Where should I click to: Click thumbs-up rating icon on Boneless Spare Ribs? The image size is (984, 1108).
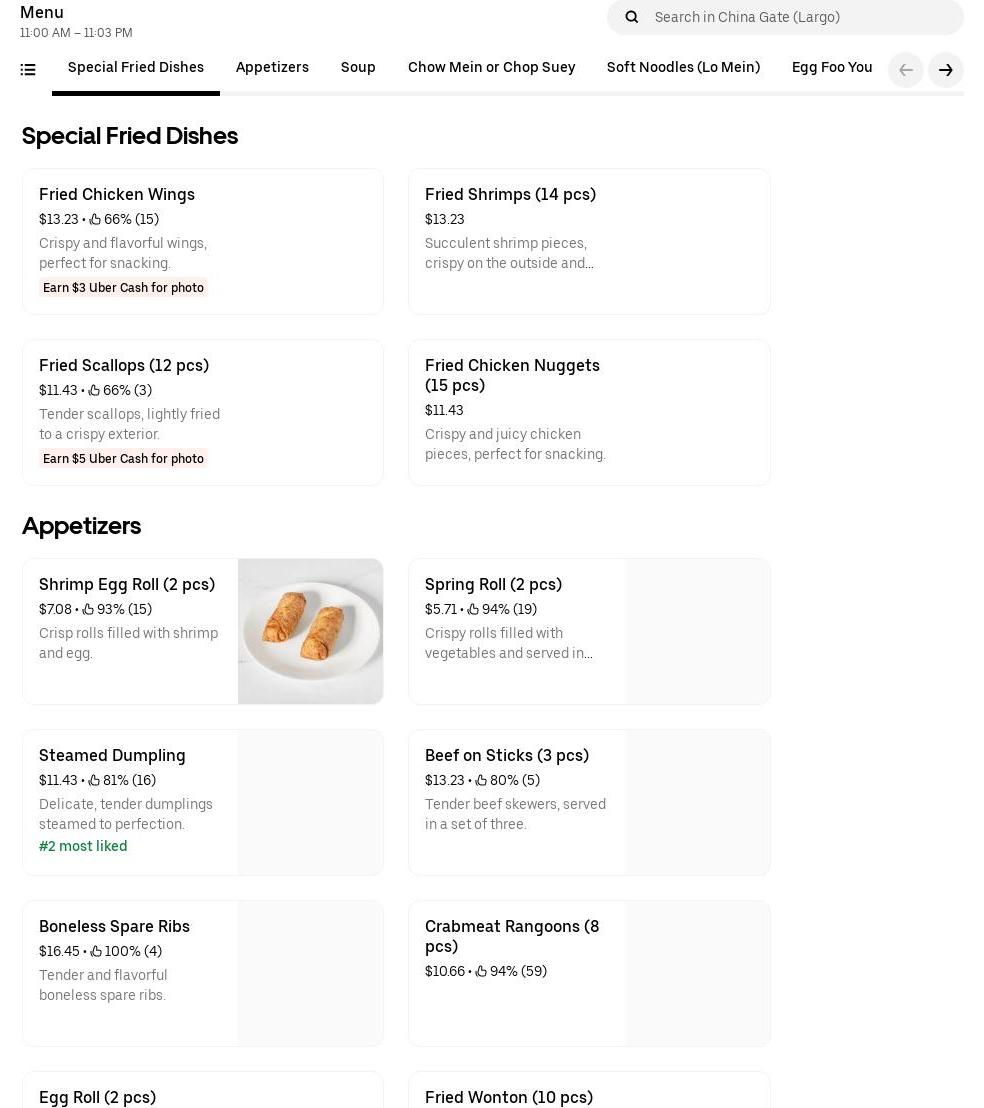tap(96, 952)
